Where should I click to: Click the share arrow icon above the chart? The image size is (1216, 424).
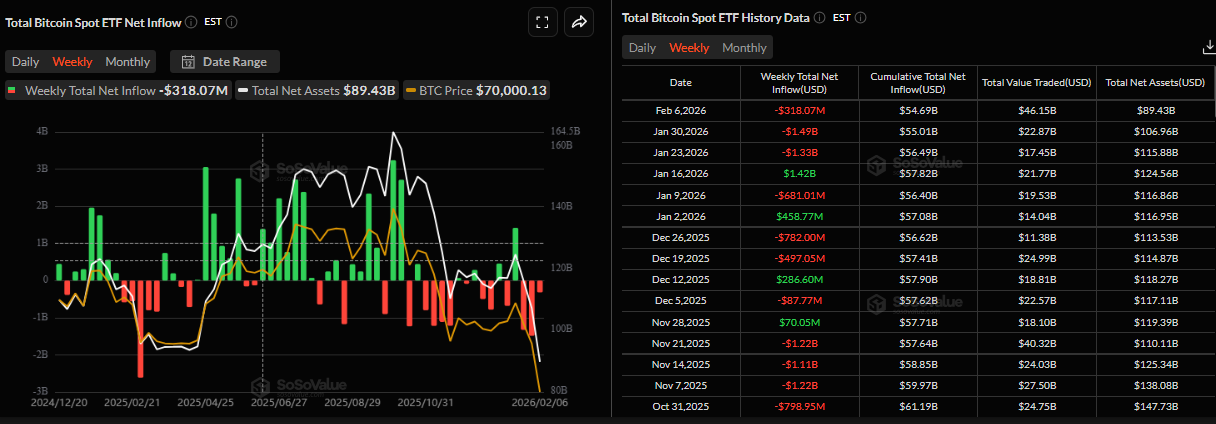pyautogui.click(x=579, y=22)
